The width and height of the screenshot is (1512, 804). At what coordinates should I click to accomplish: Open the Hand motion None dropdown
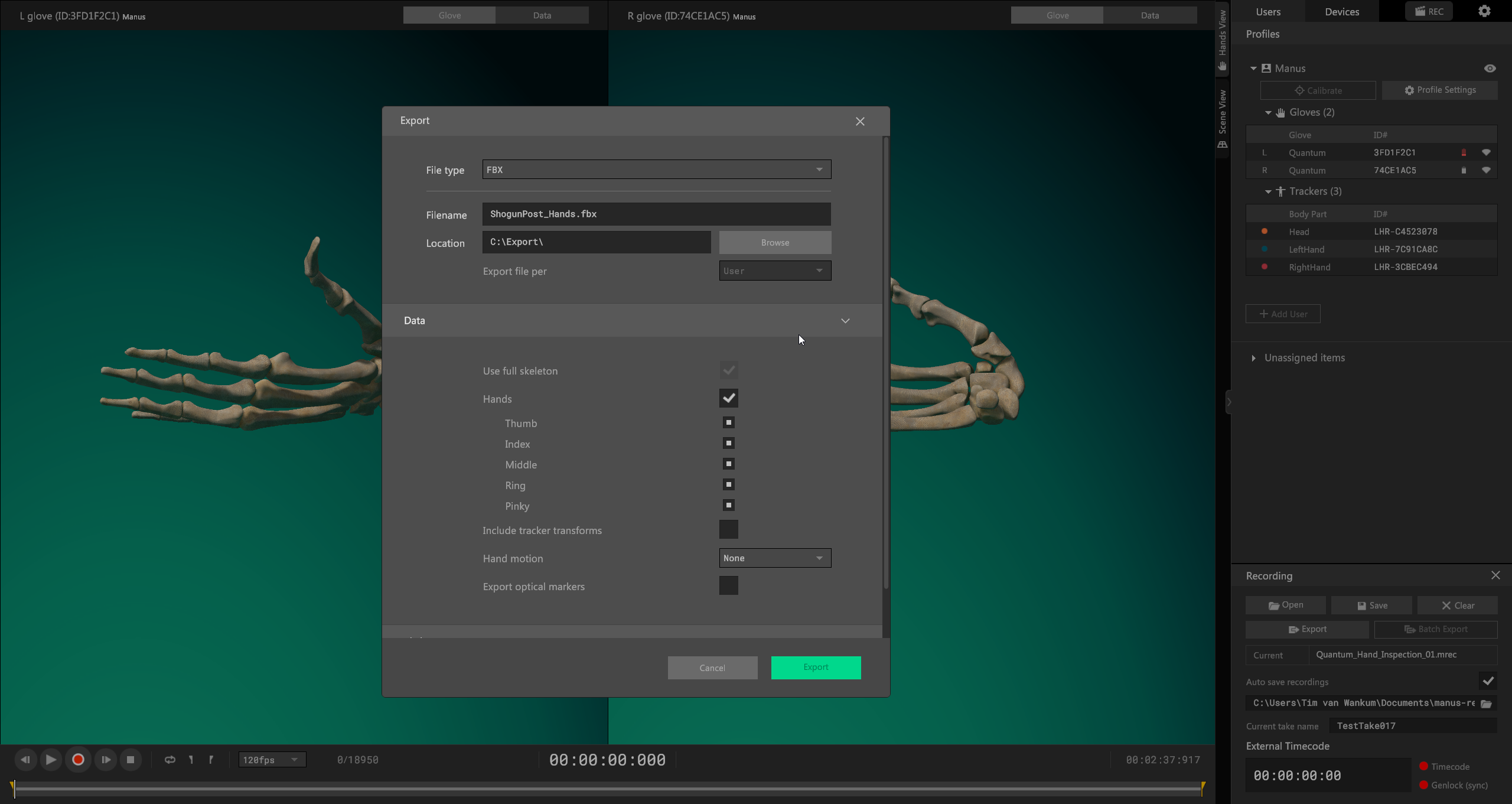(774, 558)
